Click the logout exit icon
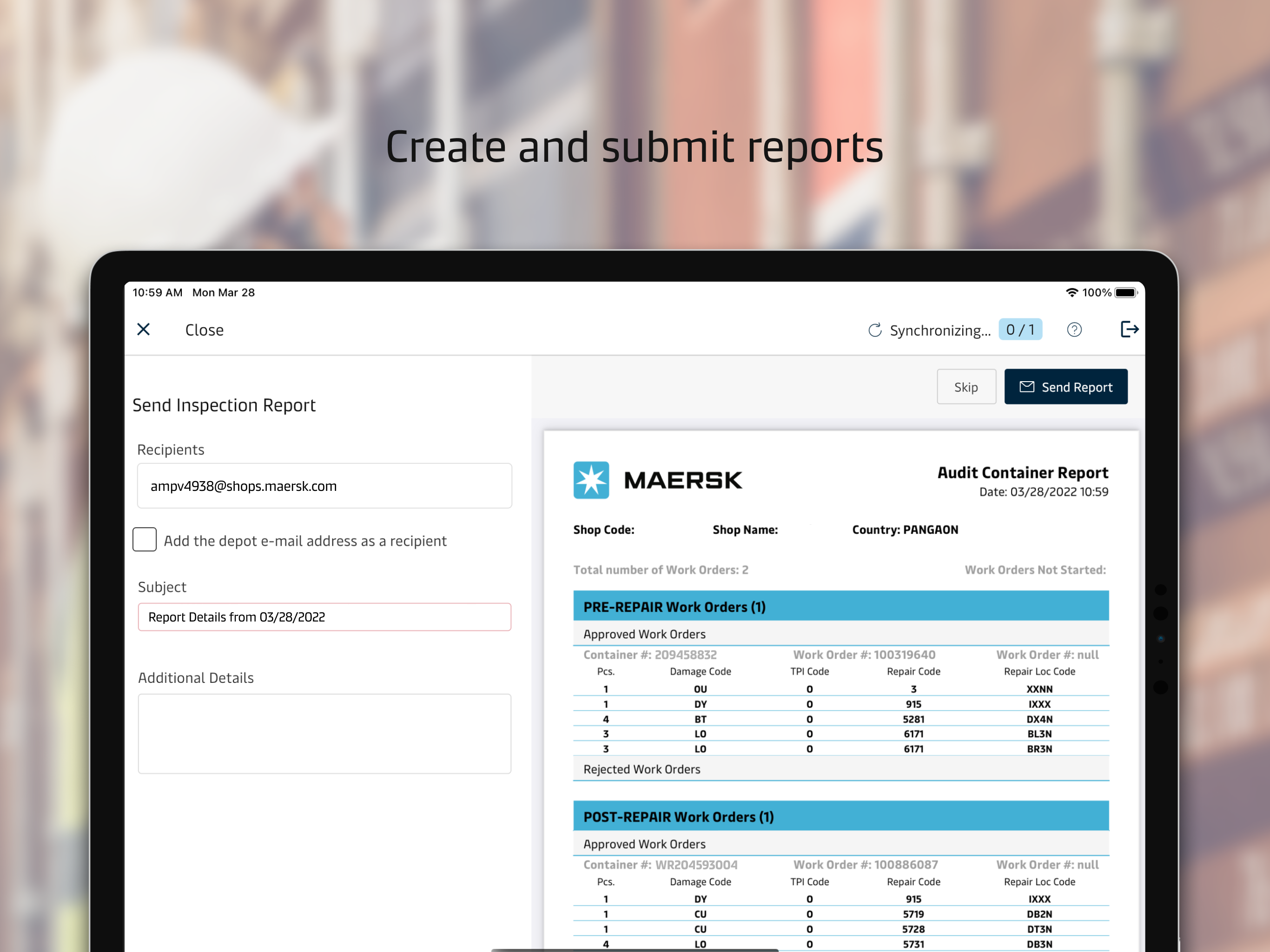 pos(1129,329)
